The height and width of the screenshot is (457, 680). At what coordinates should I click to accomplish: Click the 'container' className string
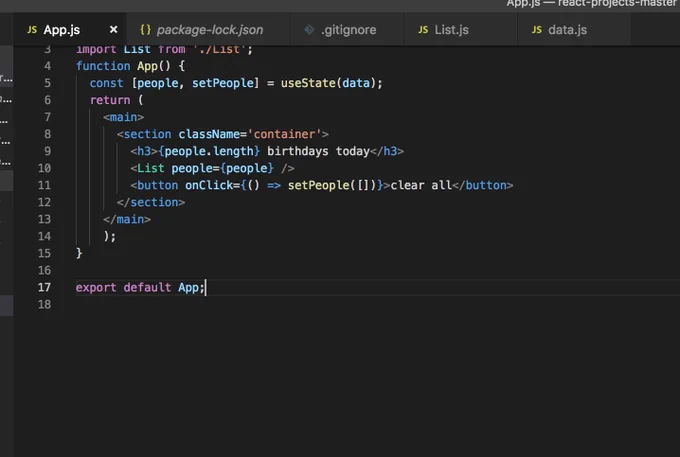pos(284,134)
